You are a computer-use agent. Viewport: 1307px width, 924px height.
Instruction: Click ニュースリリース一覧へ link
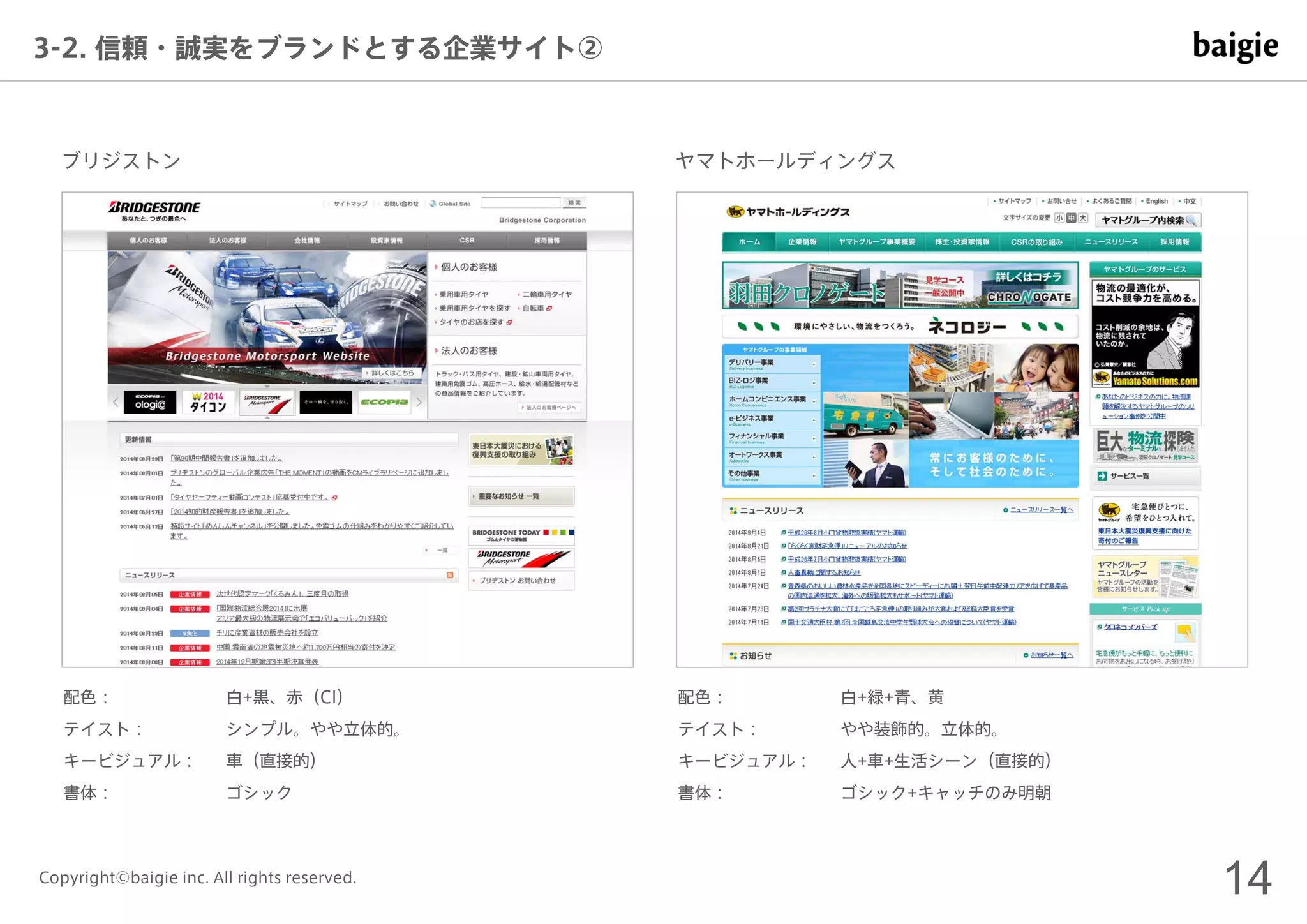[x=1042, y=510]
